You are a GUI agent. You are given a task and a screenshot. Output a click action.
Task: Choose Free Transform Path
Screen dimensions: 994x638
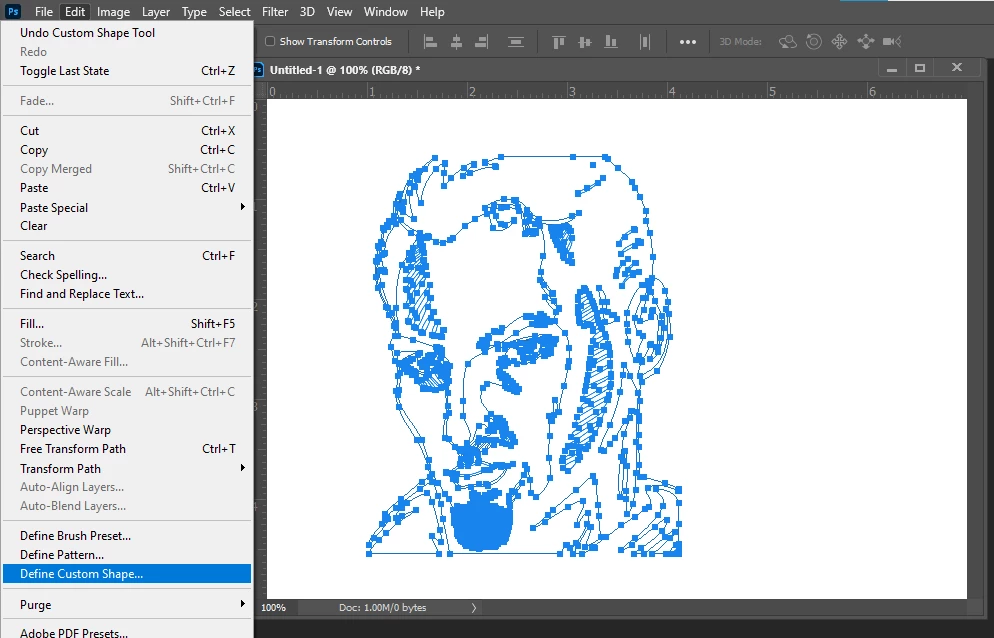[x=127, y=449]
